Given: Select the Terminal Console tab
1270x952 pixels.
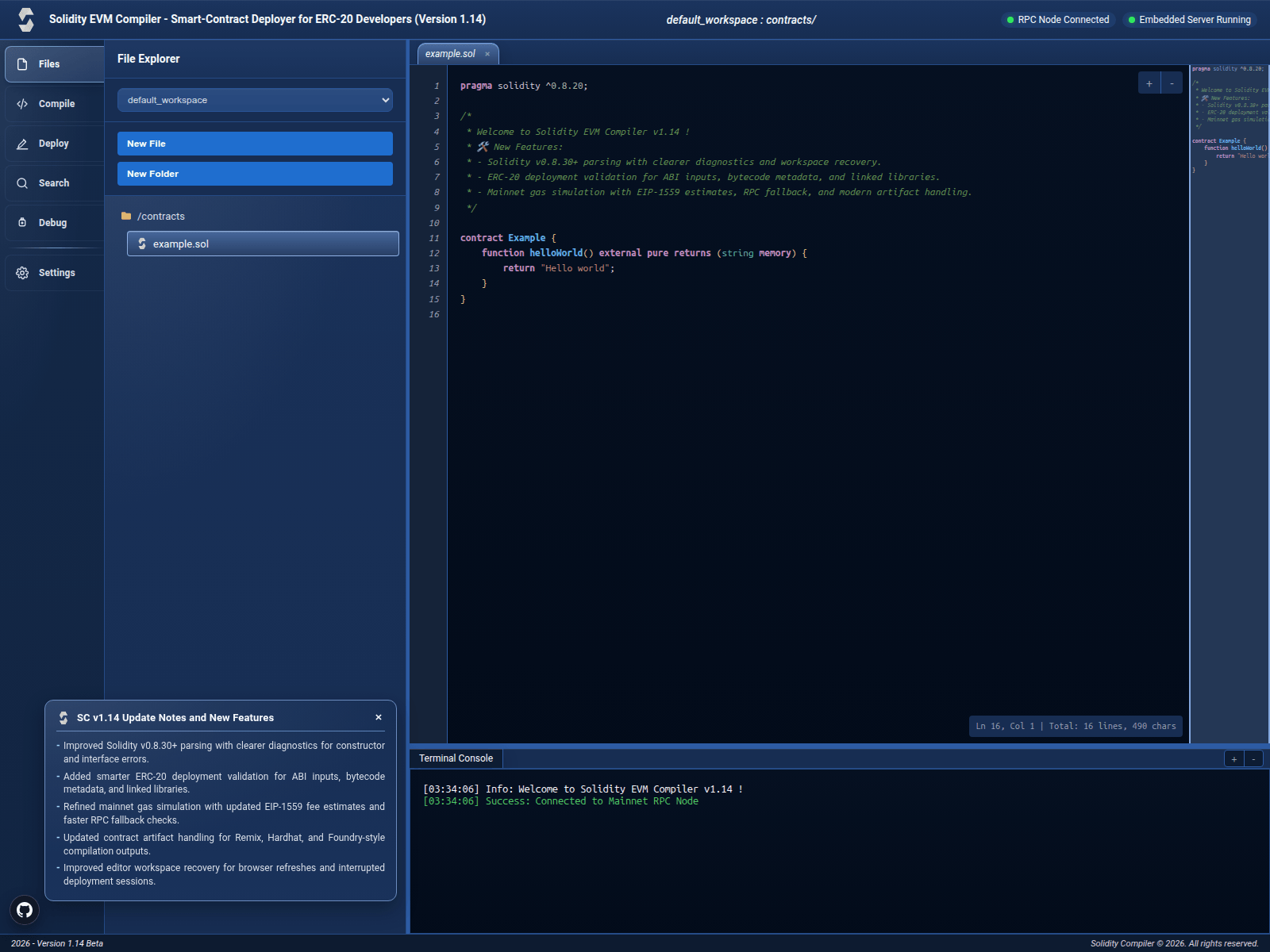Looking at the screenshot, I should pos(456,758).
